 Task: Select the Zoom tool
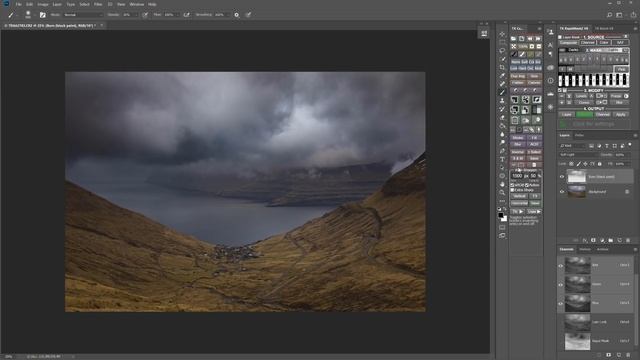502,193
